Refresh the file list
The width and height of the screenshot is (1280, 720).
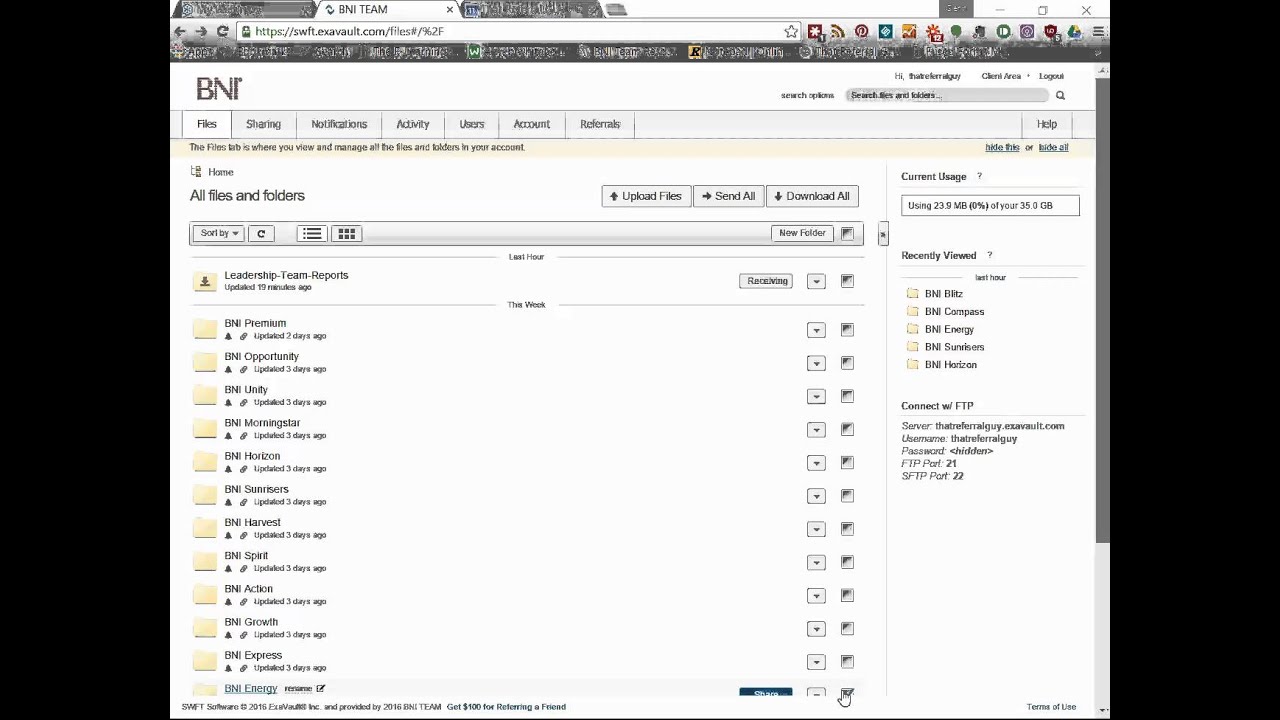click(261, 234)
